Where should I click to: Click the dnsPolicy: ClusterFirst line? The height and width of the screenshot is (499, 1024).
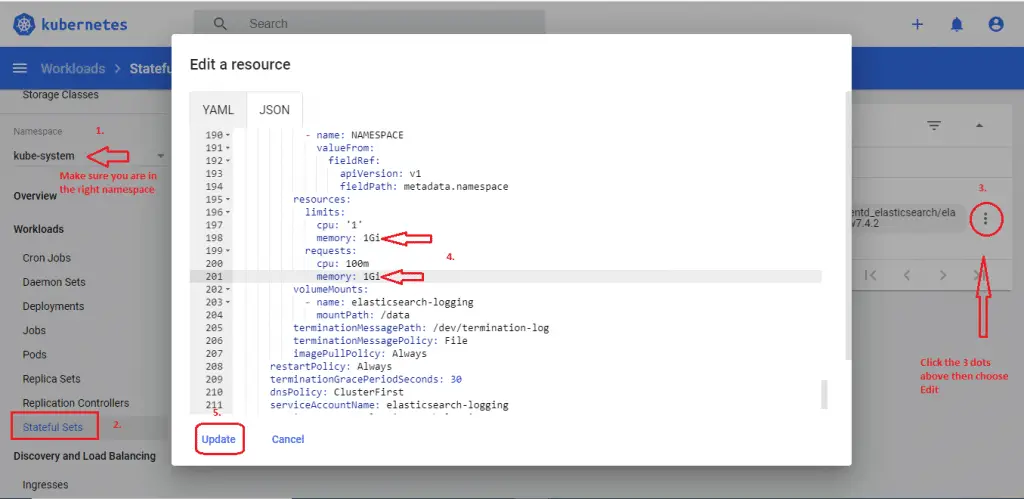[337, 393]
